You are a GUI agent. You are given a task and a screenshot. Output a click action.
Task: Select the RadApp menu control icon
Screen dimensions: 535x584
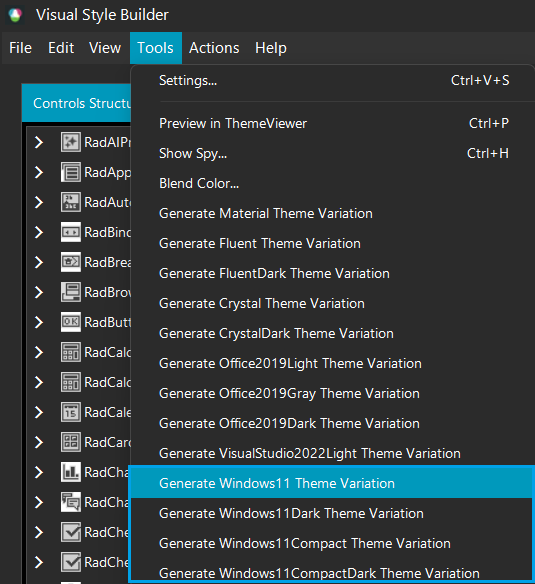coord(71,172)
